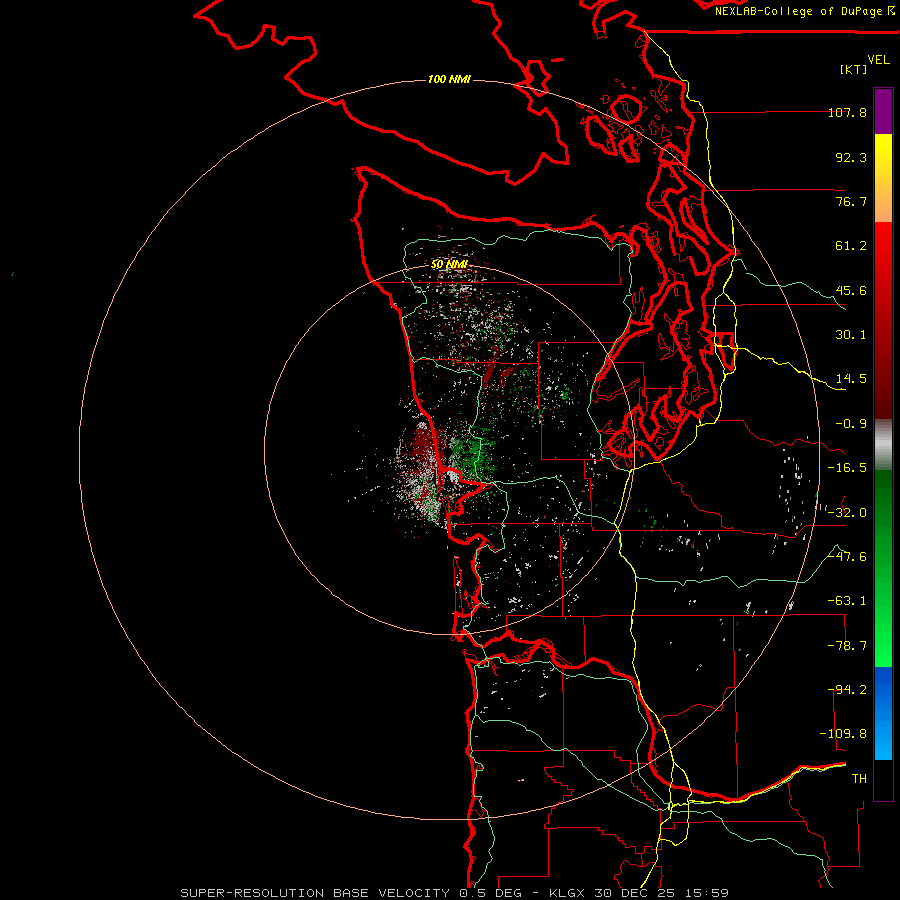Click the TH threshold label in legend
The height and width of the screenshot is (900, 900).
coord(859,779)
